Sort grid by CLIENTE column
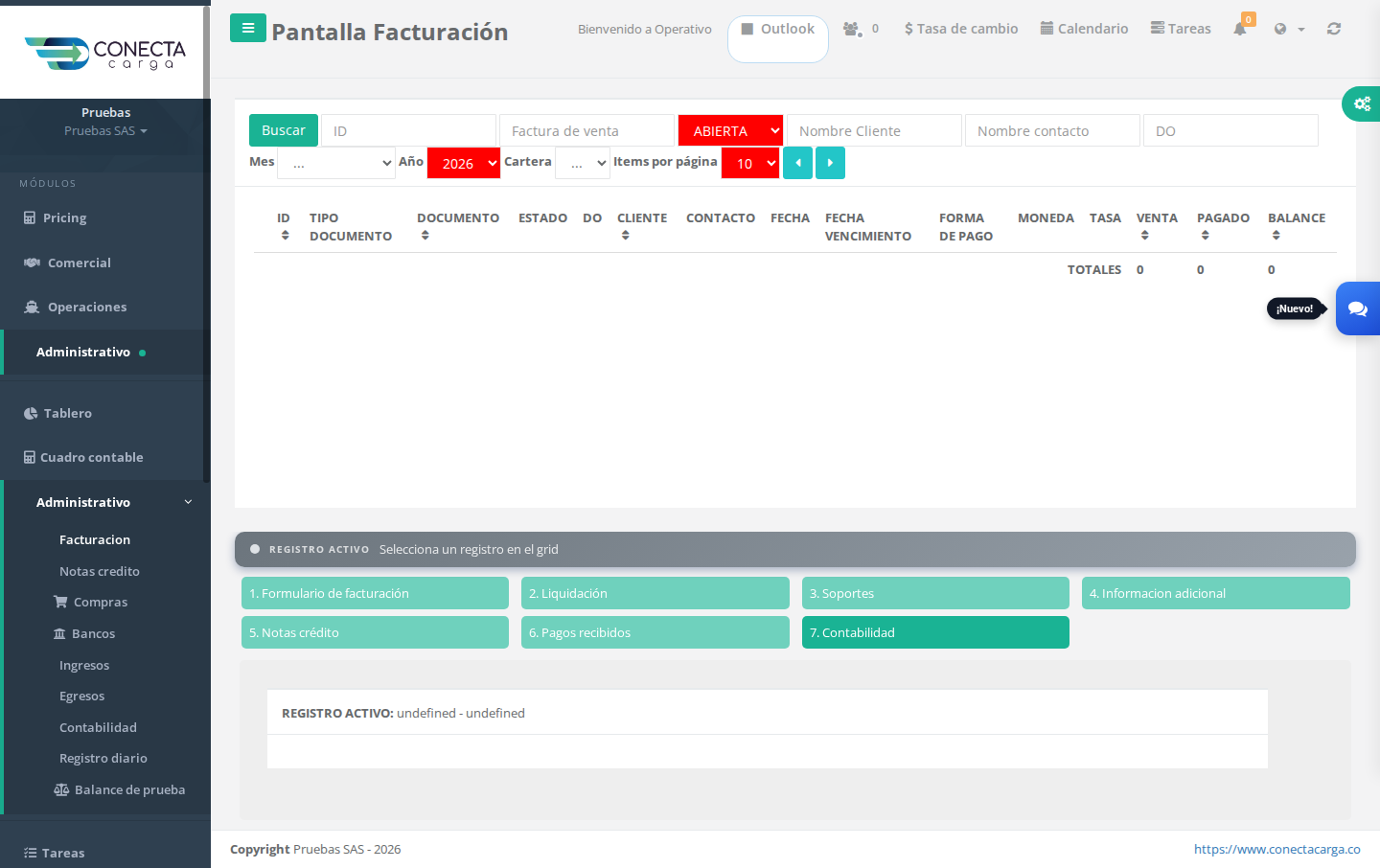 pos(625,235)
